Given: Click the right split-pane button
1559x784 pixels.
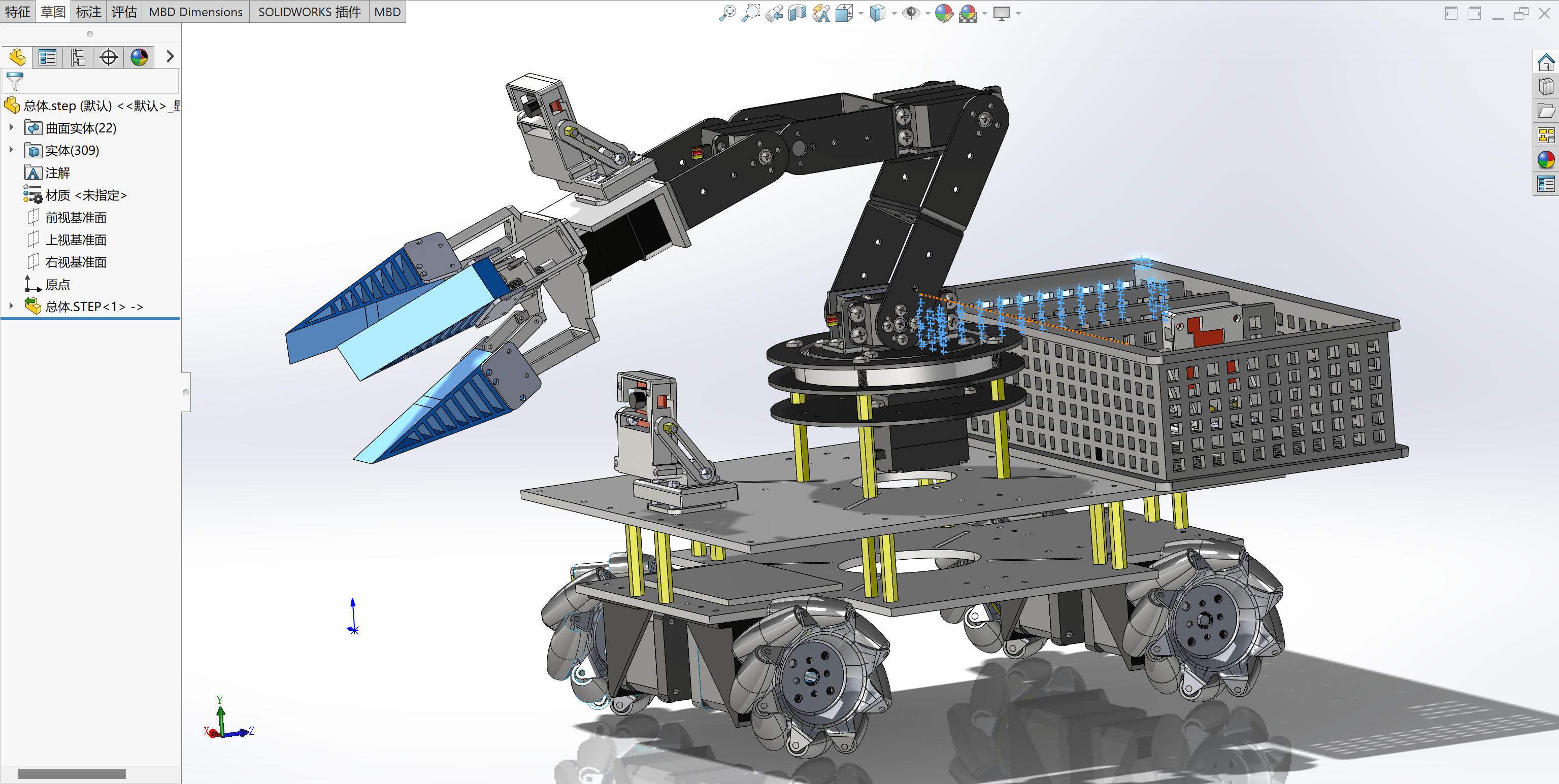Looking at the screenshot, I should click(1474, 13).
